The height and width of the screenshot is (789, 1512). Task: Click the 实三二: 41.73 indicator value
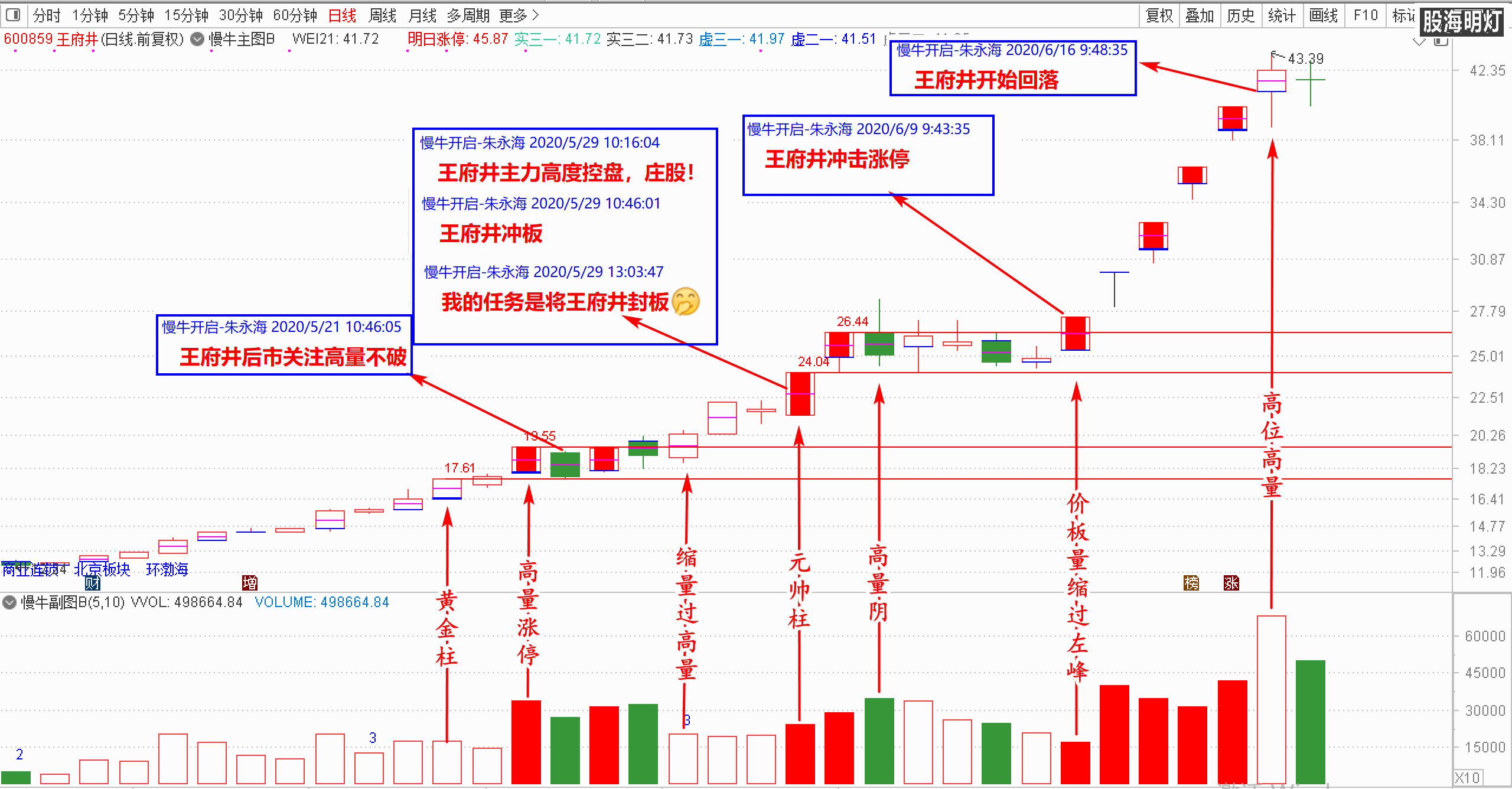click(650, 39)
